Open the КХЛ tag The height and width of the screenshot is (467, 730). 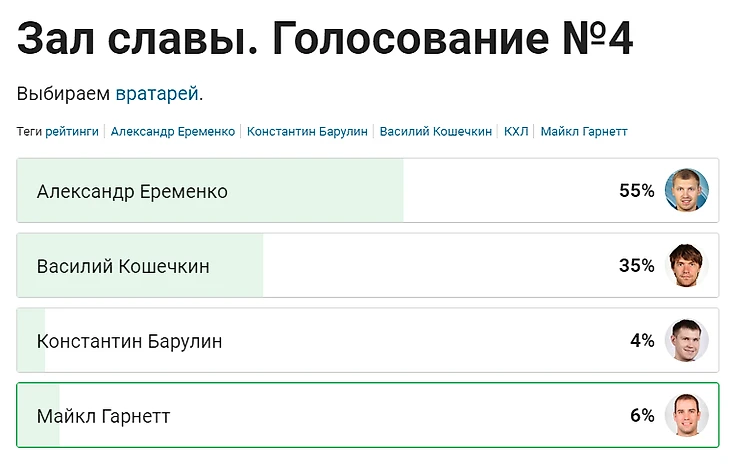(x=516, y=131)
